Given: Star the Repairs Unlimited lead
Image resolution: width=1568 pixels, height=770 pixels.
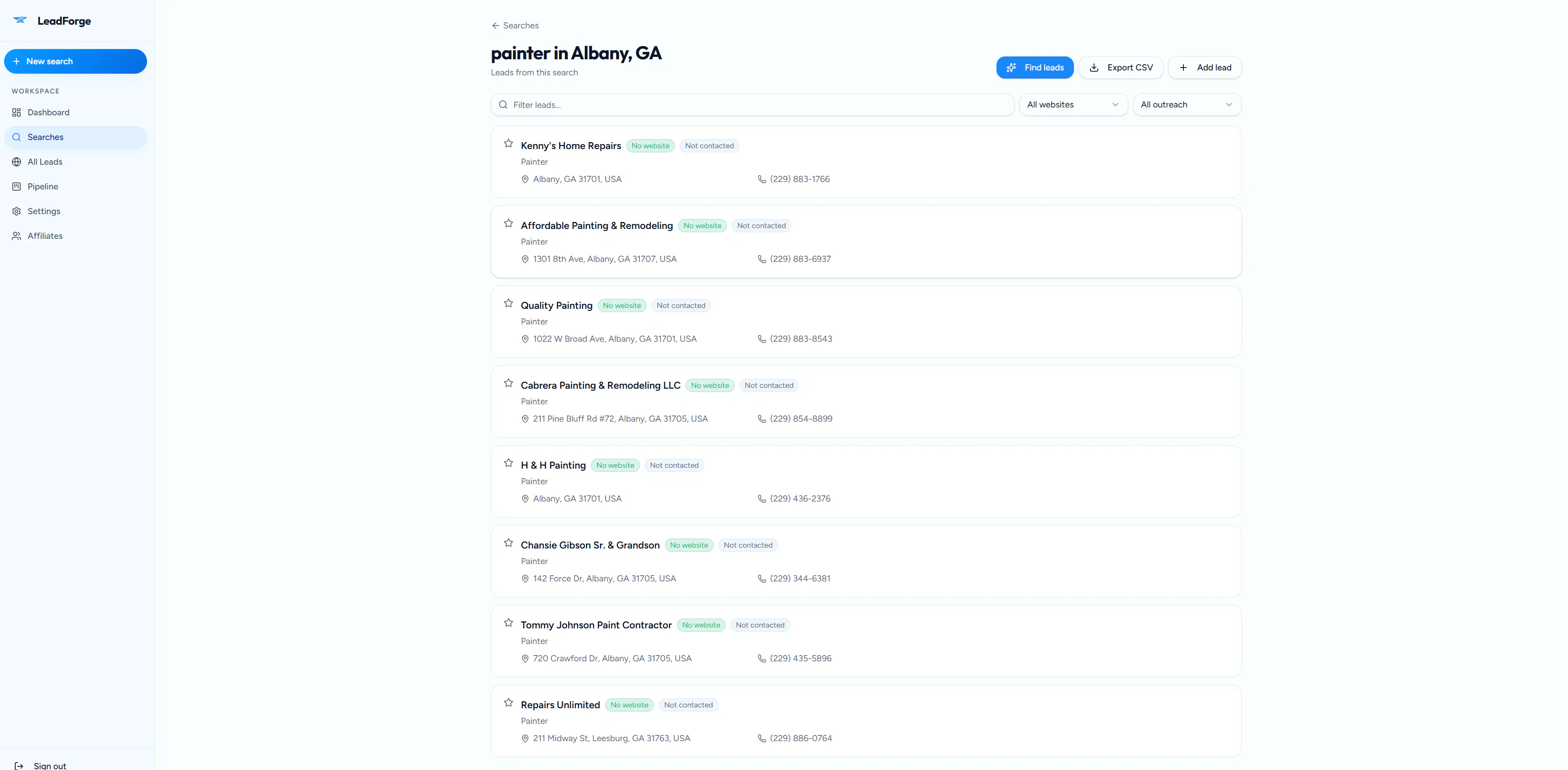Looking at the screenshot, I should coord(508,702).
